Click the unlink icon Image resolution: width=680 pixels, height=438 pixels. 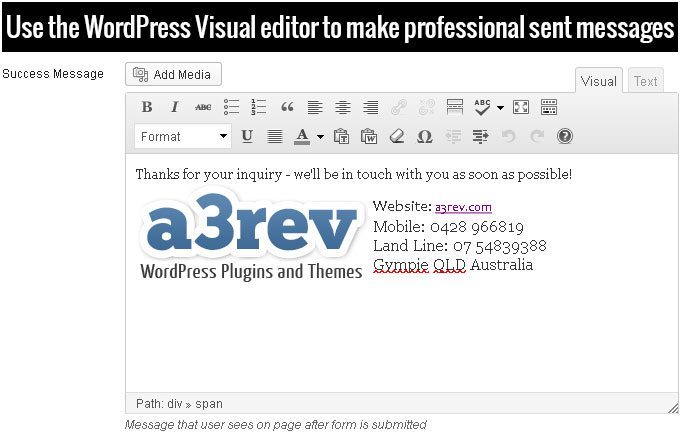coord(427,107)
